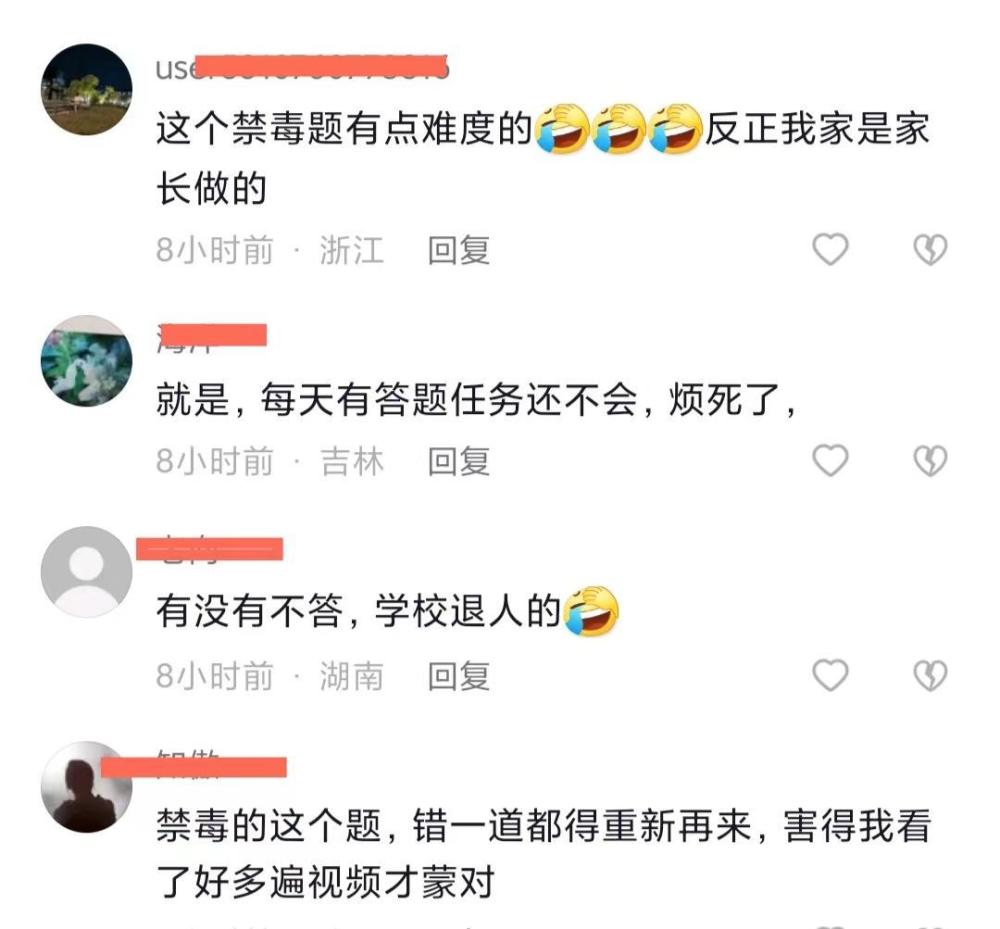1000x929 pixels.
Task: Dislike the Hunan comment with broken heart
Action: (930, 675)
